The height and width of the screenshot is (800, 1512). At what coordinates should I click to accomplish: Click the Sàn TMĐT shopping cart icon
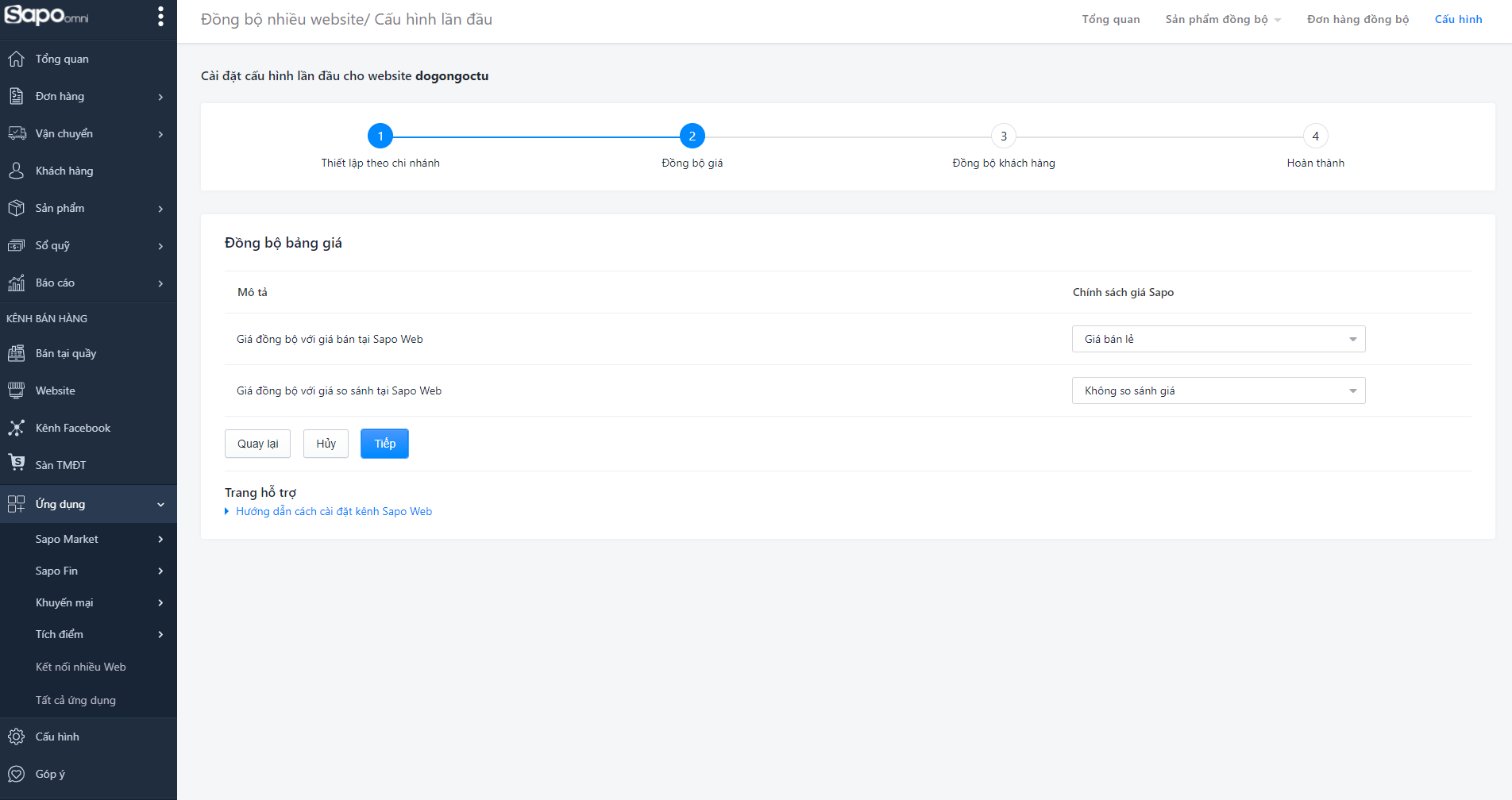[x=16, y=462]
